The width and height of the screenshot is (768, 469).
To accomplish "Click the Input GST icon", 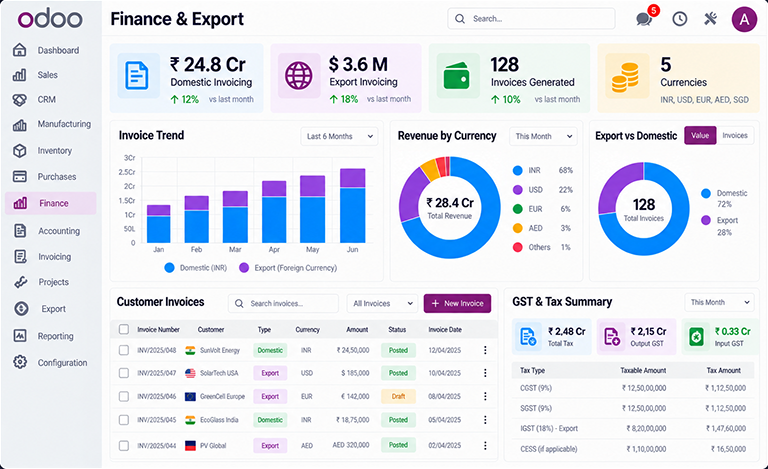I will [x=696, y=336].
